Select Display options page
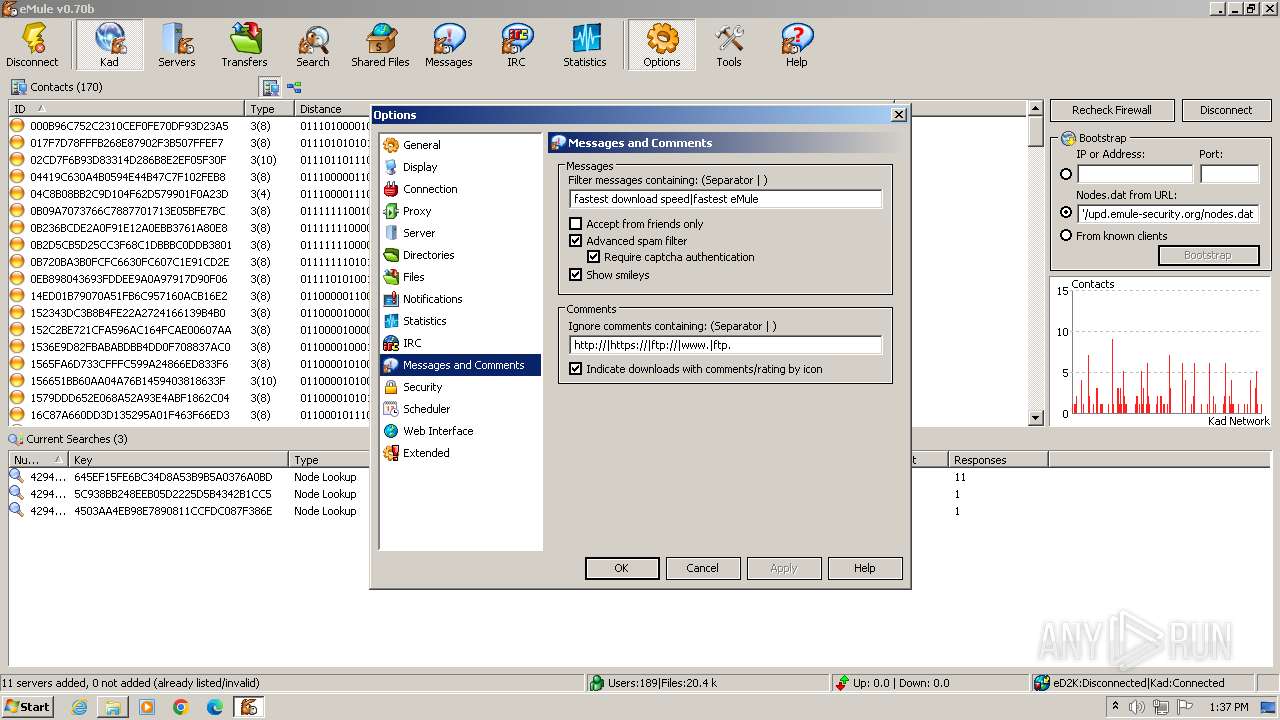1280x720 pixels. coord(420,167)
